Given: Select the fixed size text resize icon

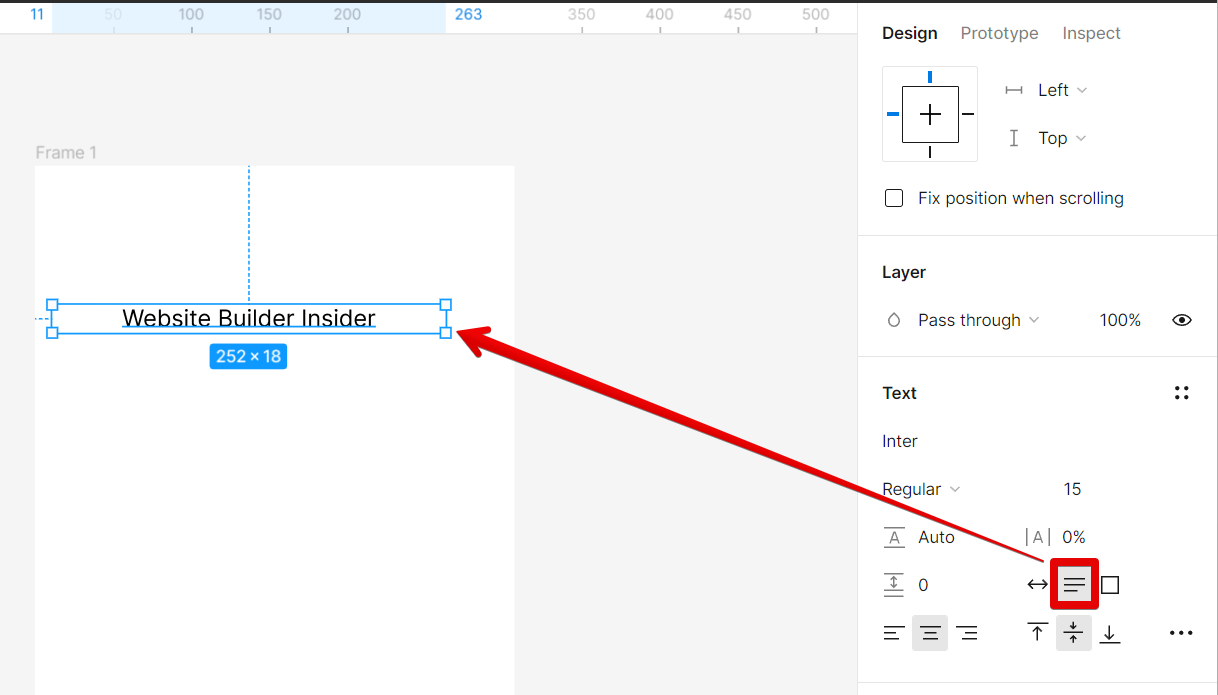Looking at the screenshot, I should coord(1110,584).
